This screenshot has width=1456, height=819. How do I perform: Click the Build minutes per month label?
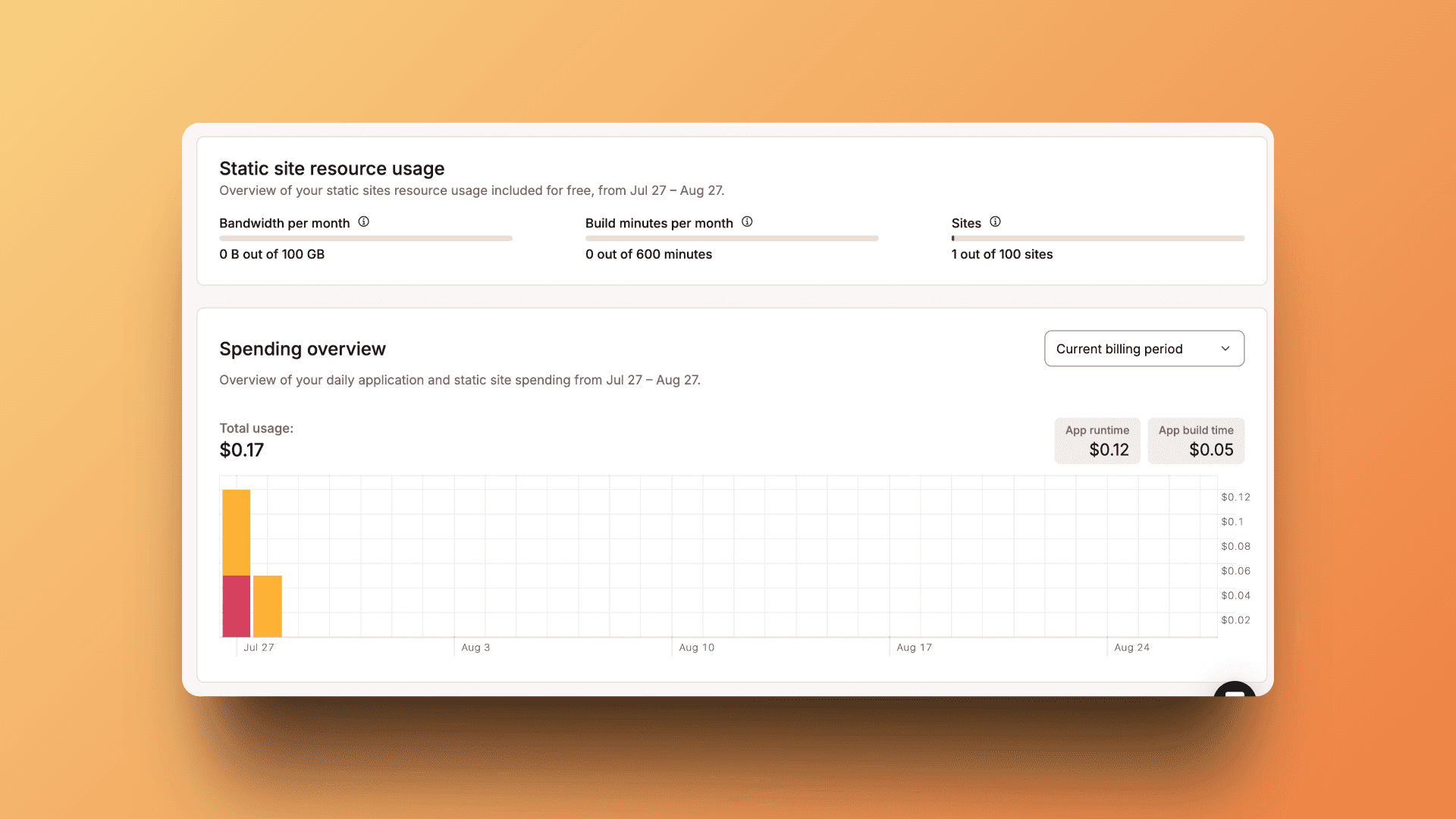click(x=659, y=223)
